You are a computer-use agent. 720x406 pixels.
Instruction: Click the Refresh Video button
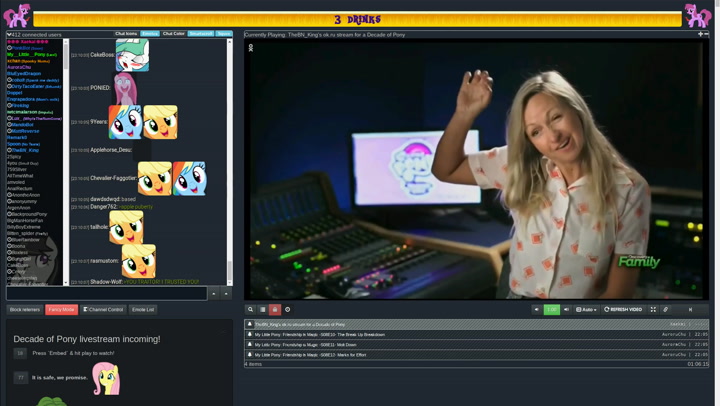click(x=623, y=310)
